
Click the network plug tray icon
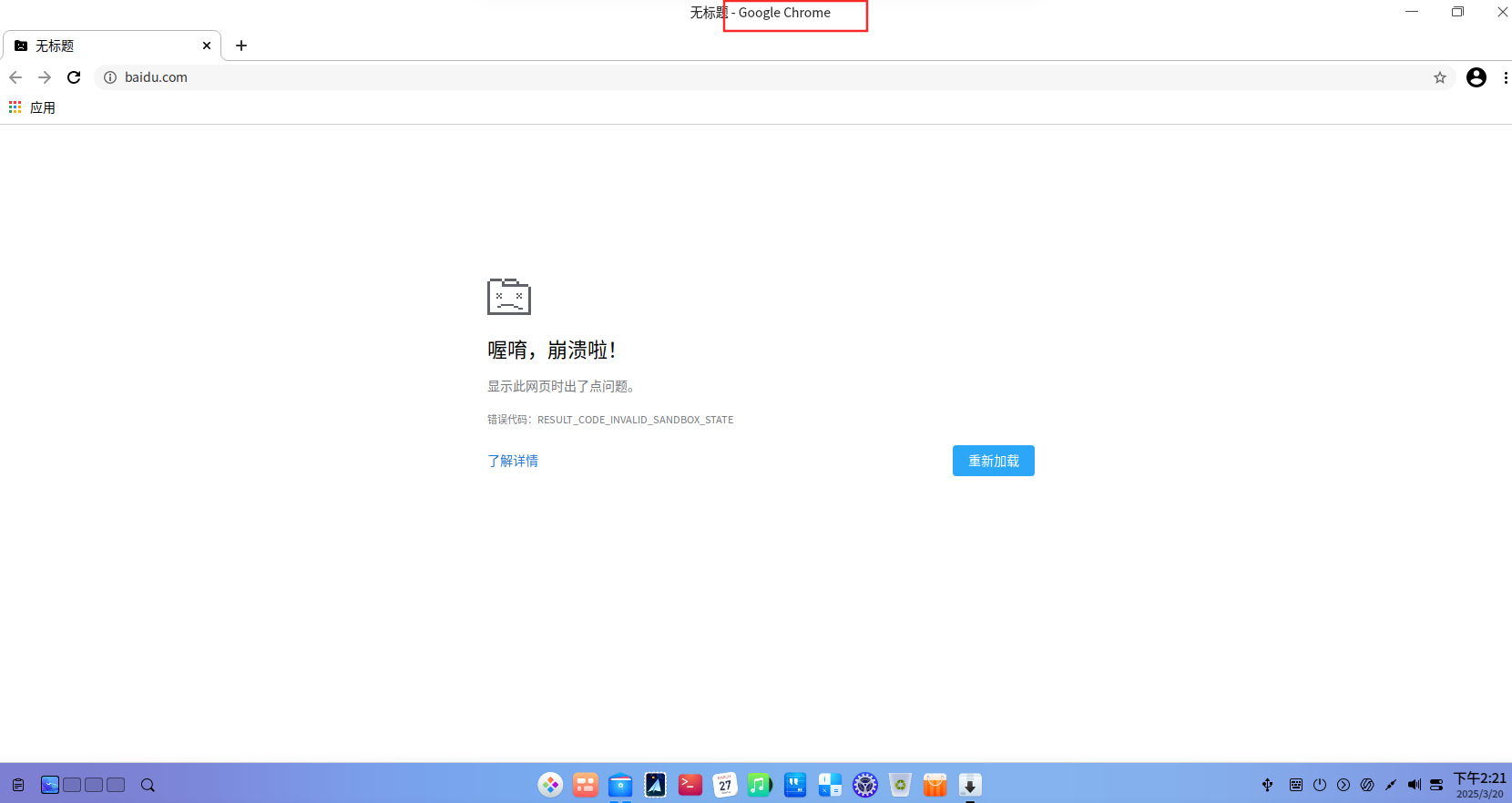(1391, 785)
